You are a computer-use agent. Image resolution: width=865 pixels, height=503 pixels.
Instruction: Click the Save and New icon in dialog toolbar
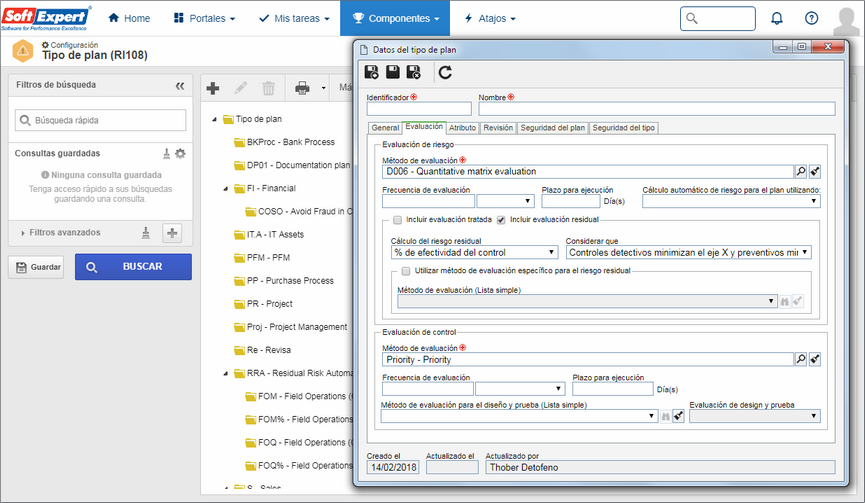[372, 72]
